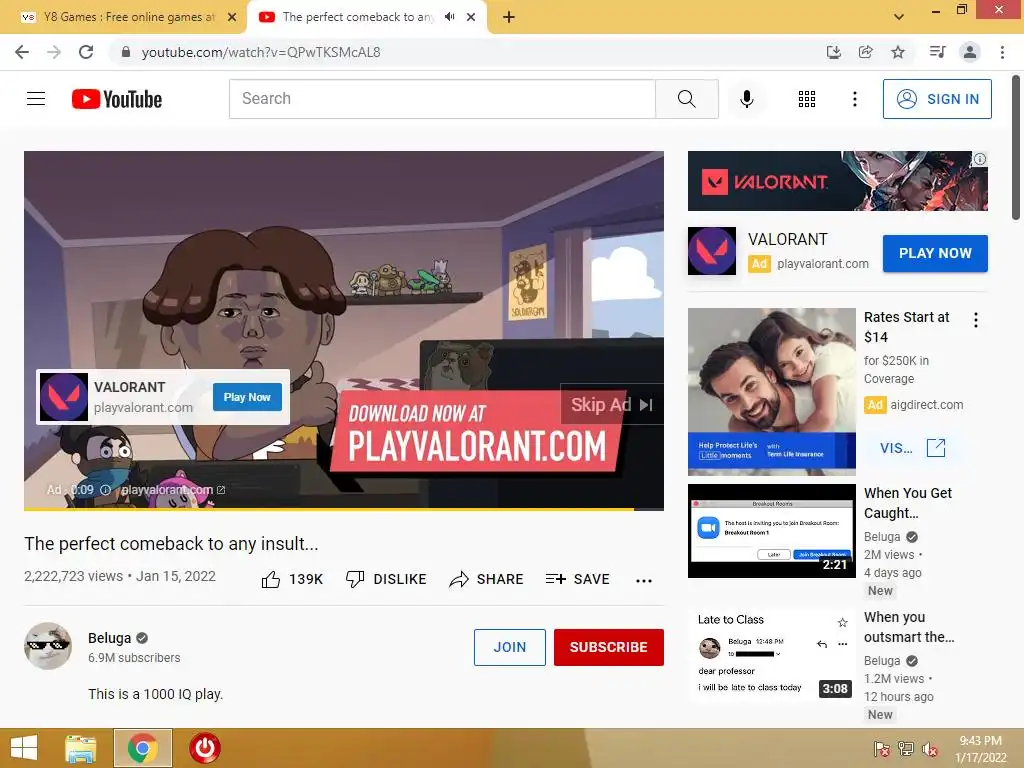Open Chrome media controls icon
Viewport: 1024px width, 768px height.
(x=937, y=52)
